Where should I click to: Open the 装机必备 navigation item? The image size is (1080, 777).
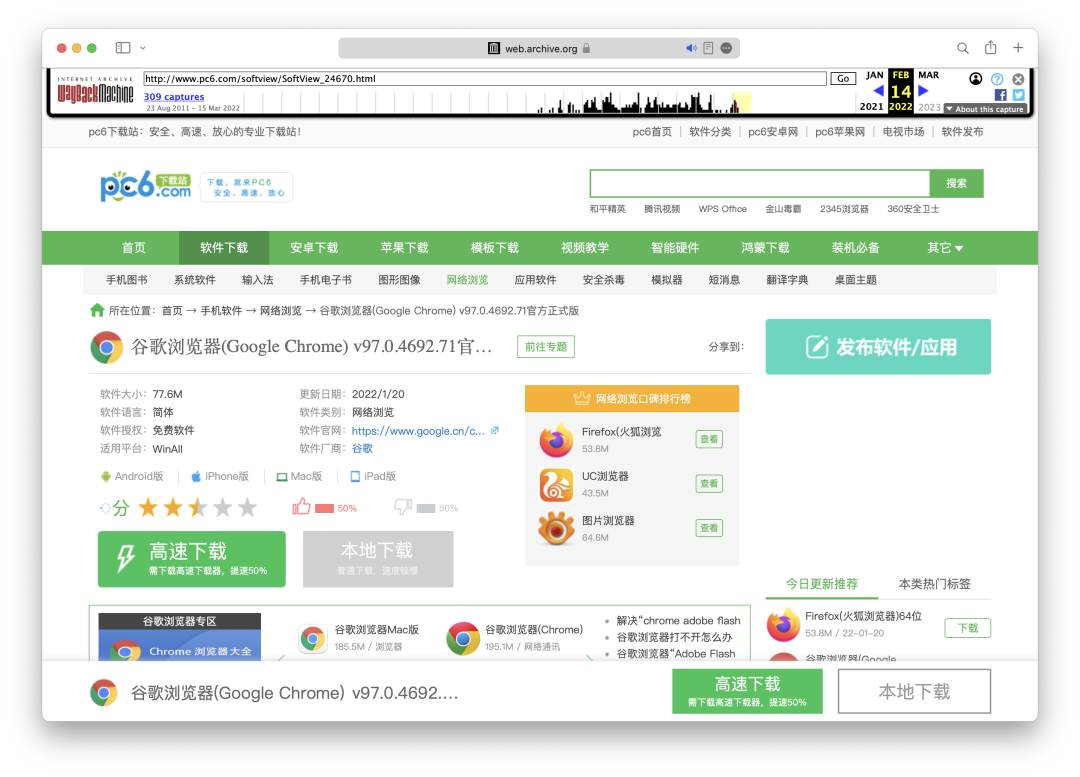(x=855, y=248)
